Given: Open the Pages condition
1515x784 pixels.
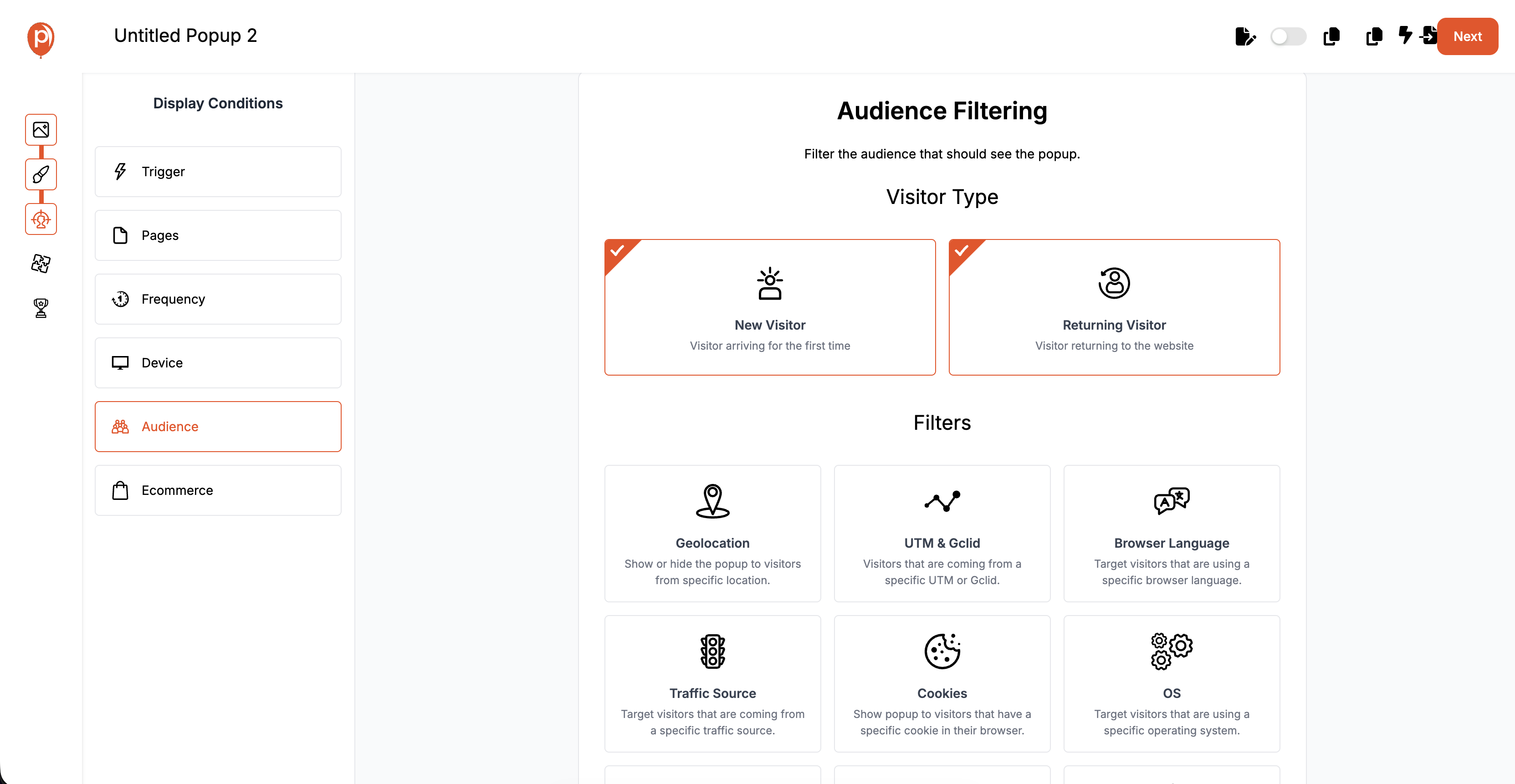Looking at the screenshot, I should [218, 235].
